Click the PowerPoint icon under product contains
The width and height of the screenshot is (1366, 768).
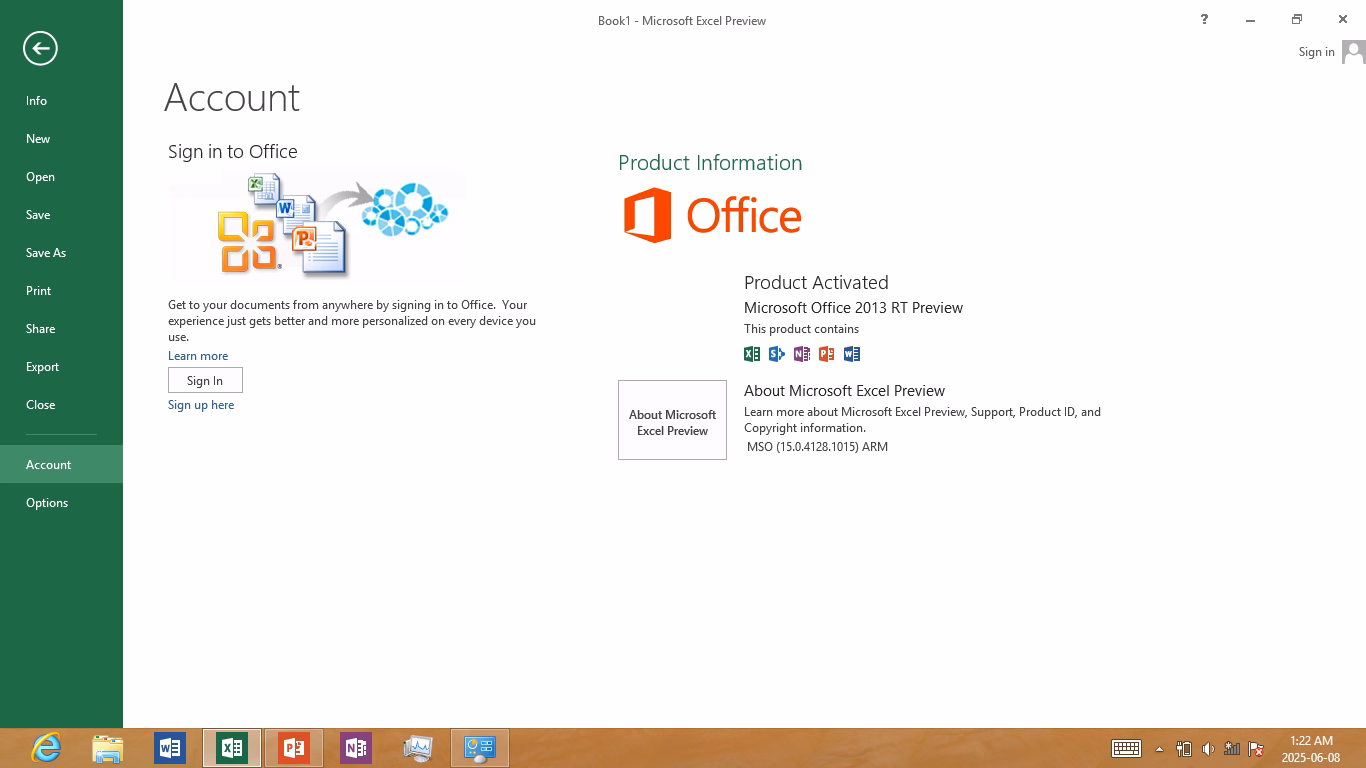coord(827,354)
